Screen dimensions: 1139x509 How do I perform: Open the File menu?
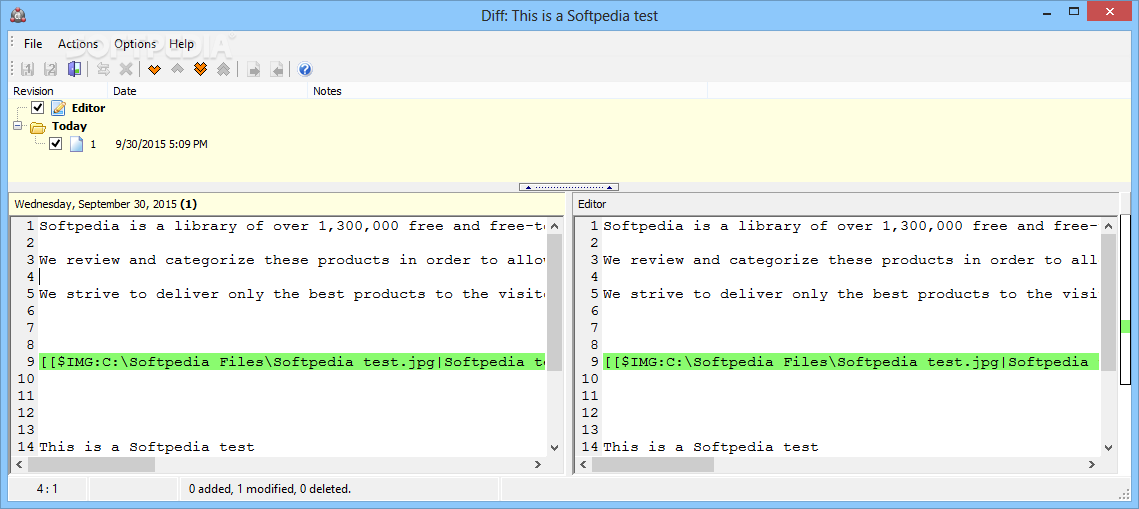click(x=33, y=44)
